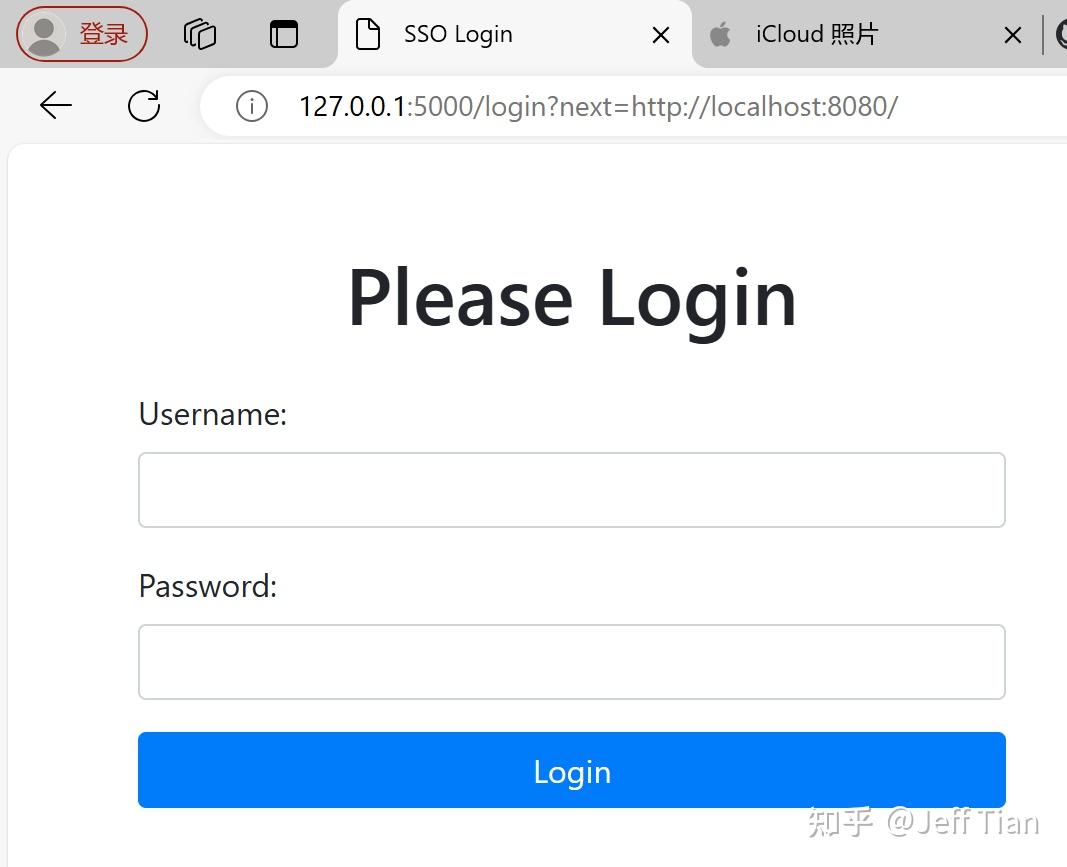
Task: Click the red 登录 profile sign-in button
Action: click(x=82, y=33)
